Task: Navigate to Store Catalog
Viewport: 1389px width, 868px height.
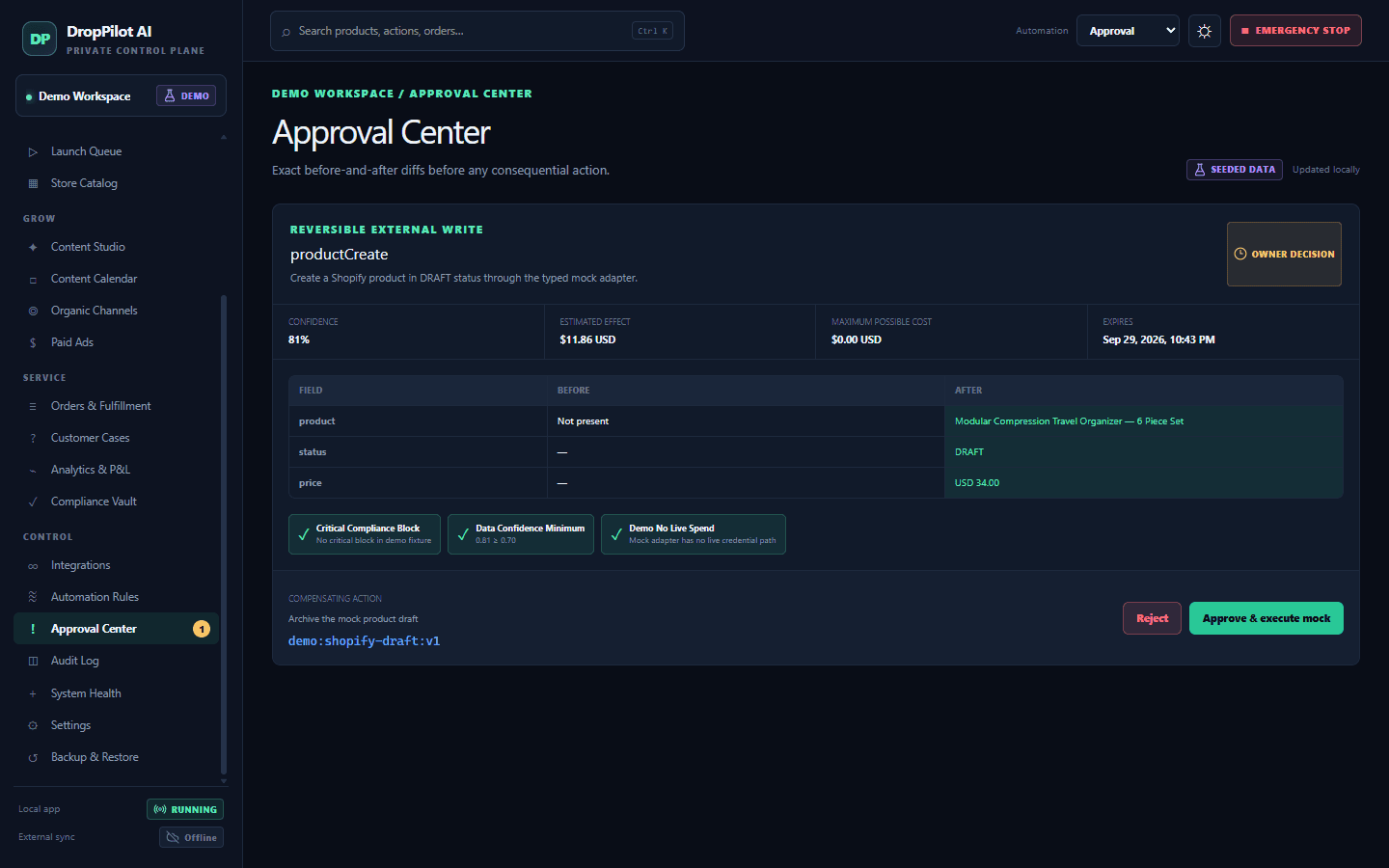Action: pyautogui.click(x=117, y=183)
